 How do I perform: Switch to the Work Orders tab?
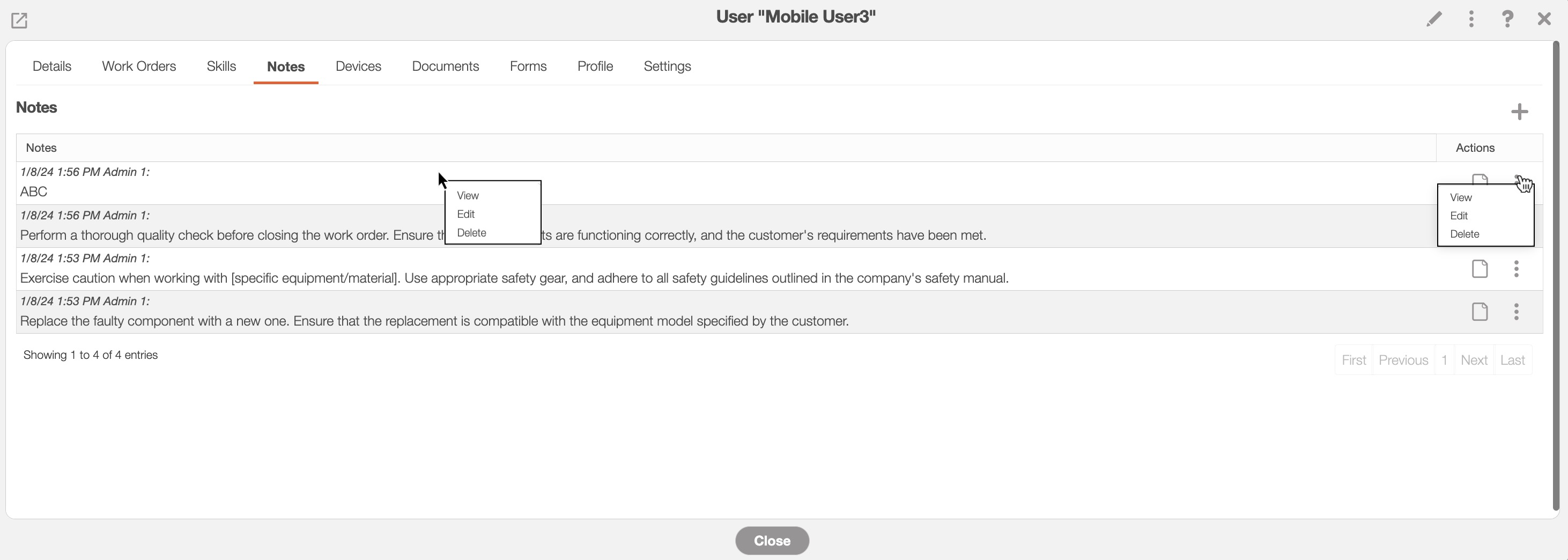coord(139,67)
